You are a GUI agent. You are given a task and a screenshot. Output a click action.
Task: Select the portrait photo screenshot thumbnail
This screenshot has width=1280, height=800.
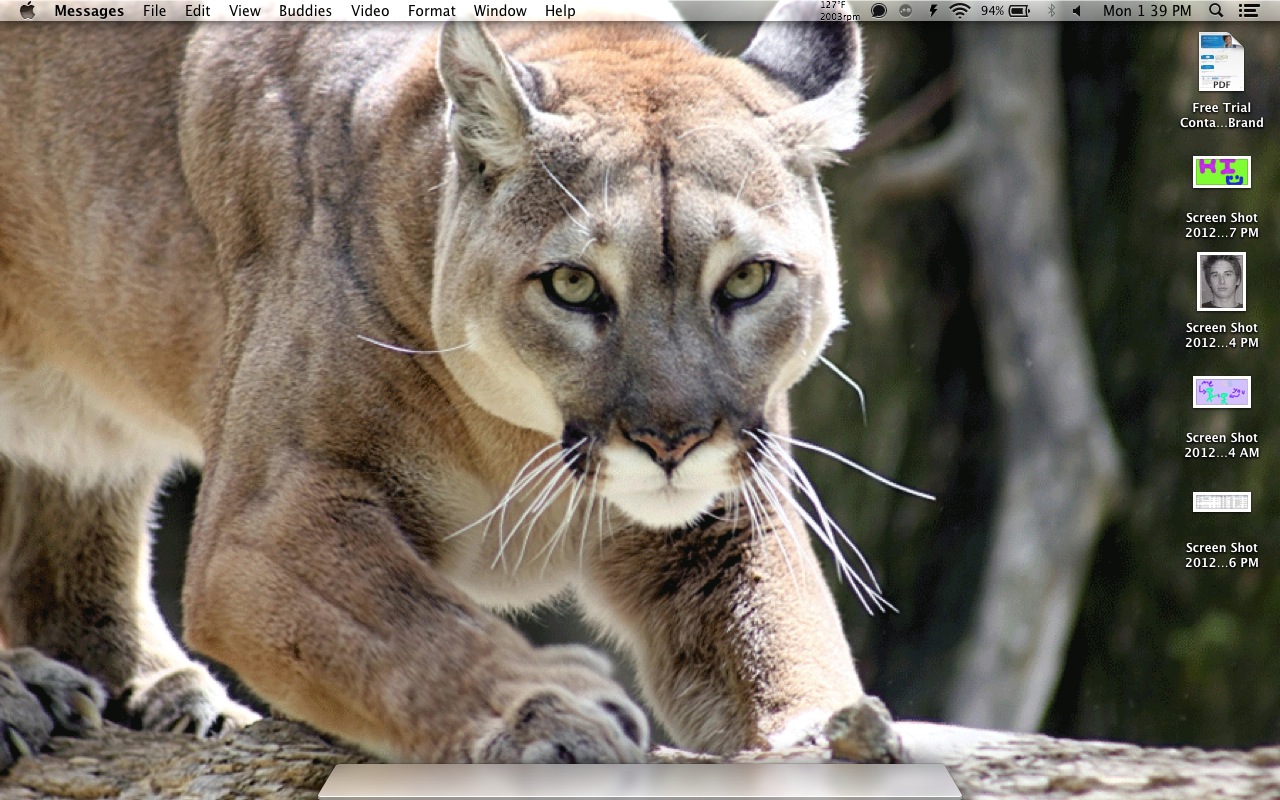pos(1221,281)
